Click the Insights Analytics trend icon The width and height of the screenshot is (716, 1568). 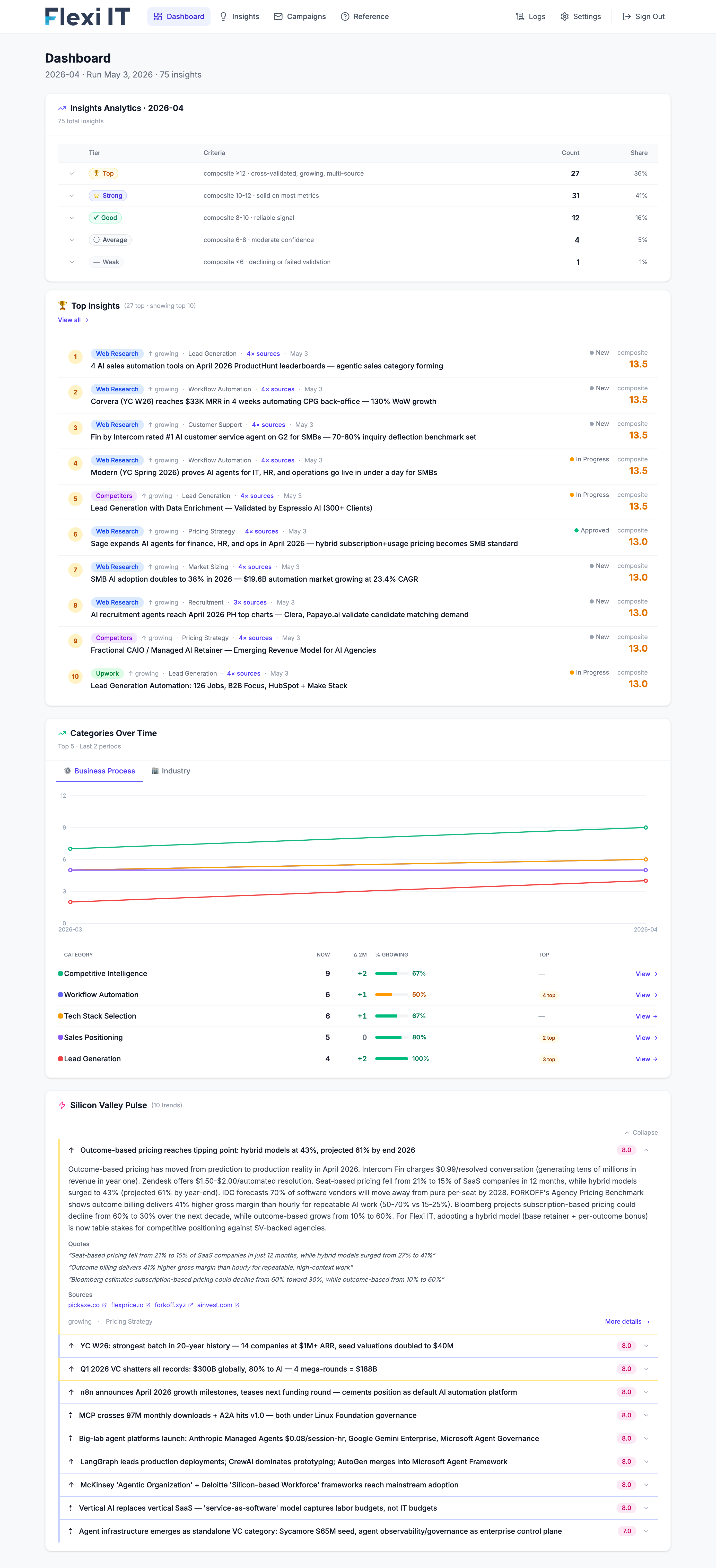(62, 108)
